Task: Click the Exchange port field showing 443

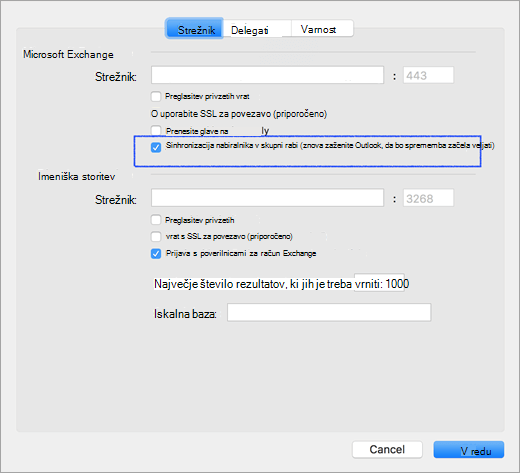Action: coord(428,75)
